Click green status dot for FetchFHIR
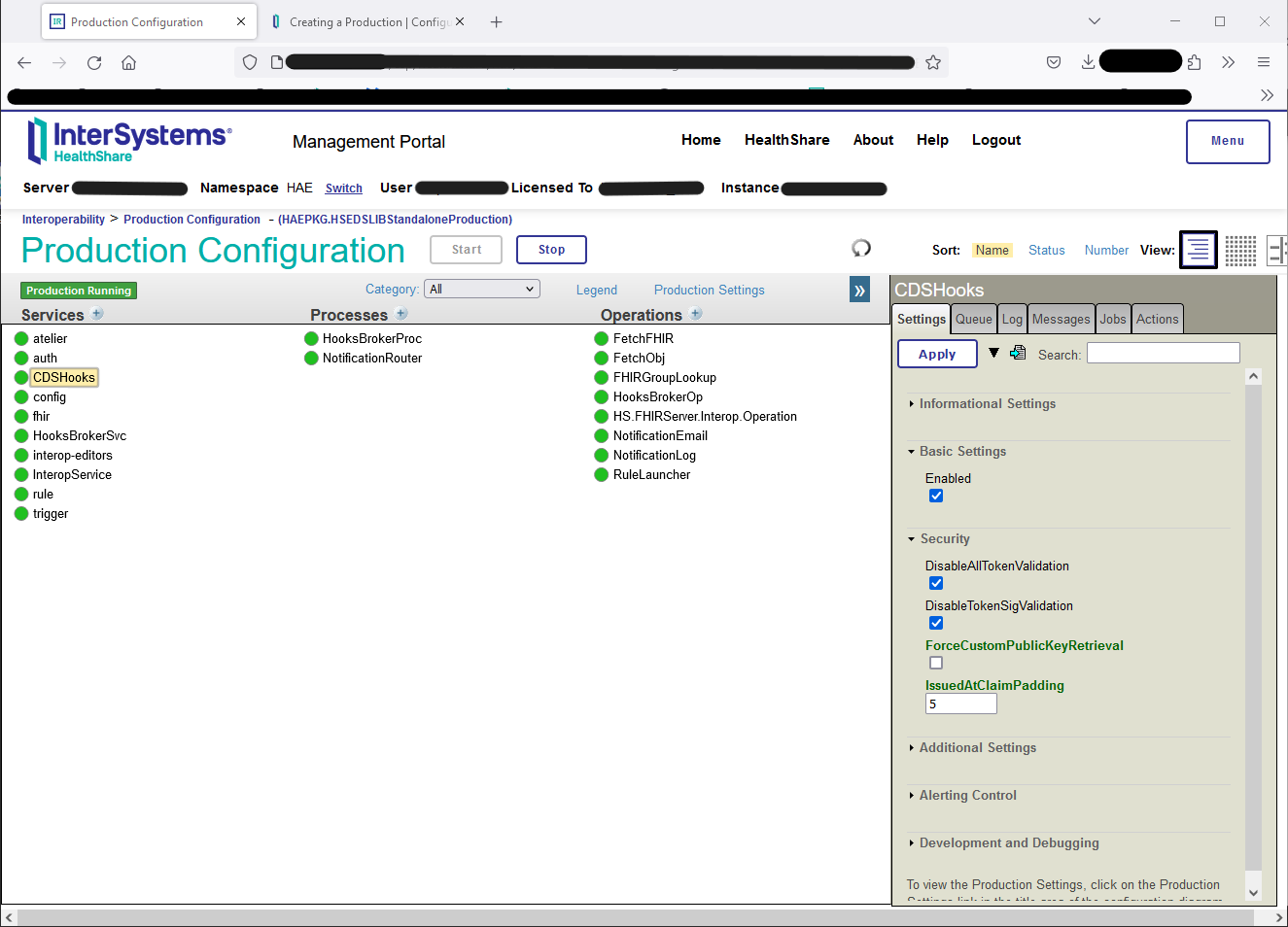This screenshot has height=927, width=1288. (602, 339)
